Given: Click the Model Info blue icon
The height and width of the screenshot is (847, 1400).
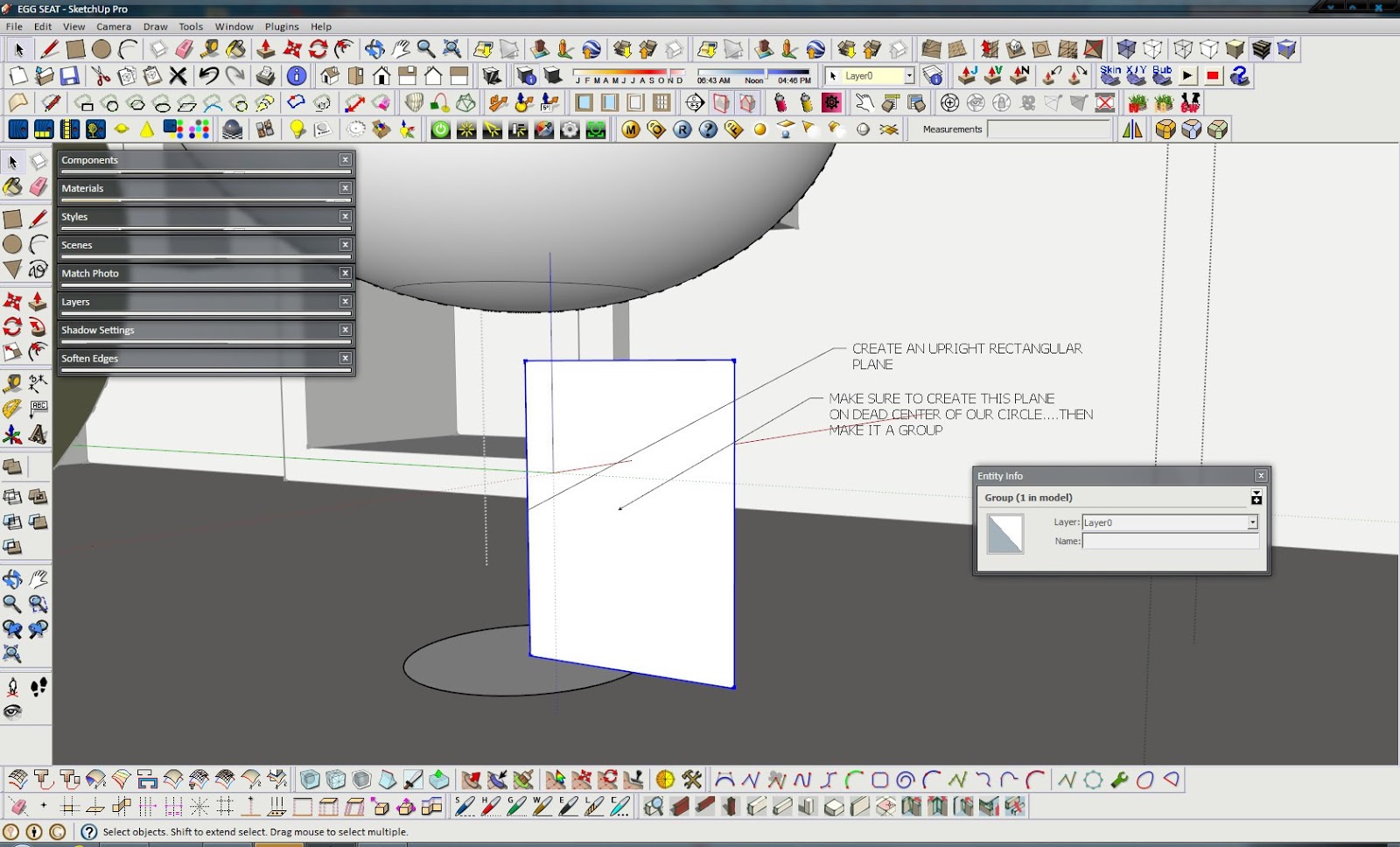Looking at the screenshot, I should tap(297, 76).
